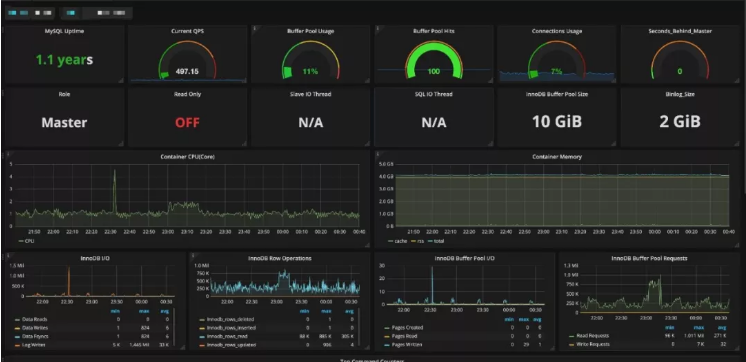Click the Master role value
Image resolution: width=746 pixels, height=362 pixels.
[x=64, y=123]
